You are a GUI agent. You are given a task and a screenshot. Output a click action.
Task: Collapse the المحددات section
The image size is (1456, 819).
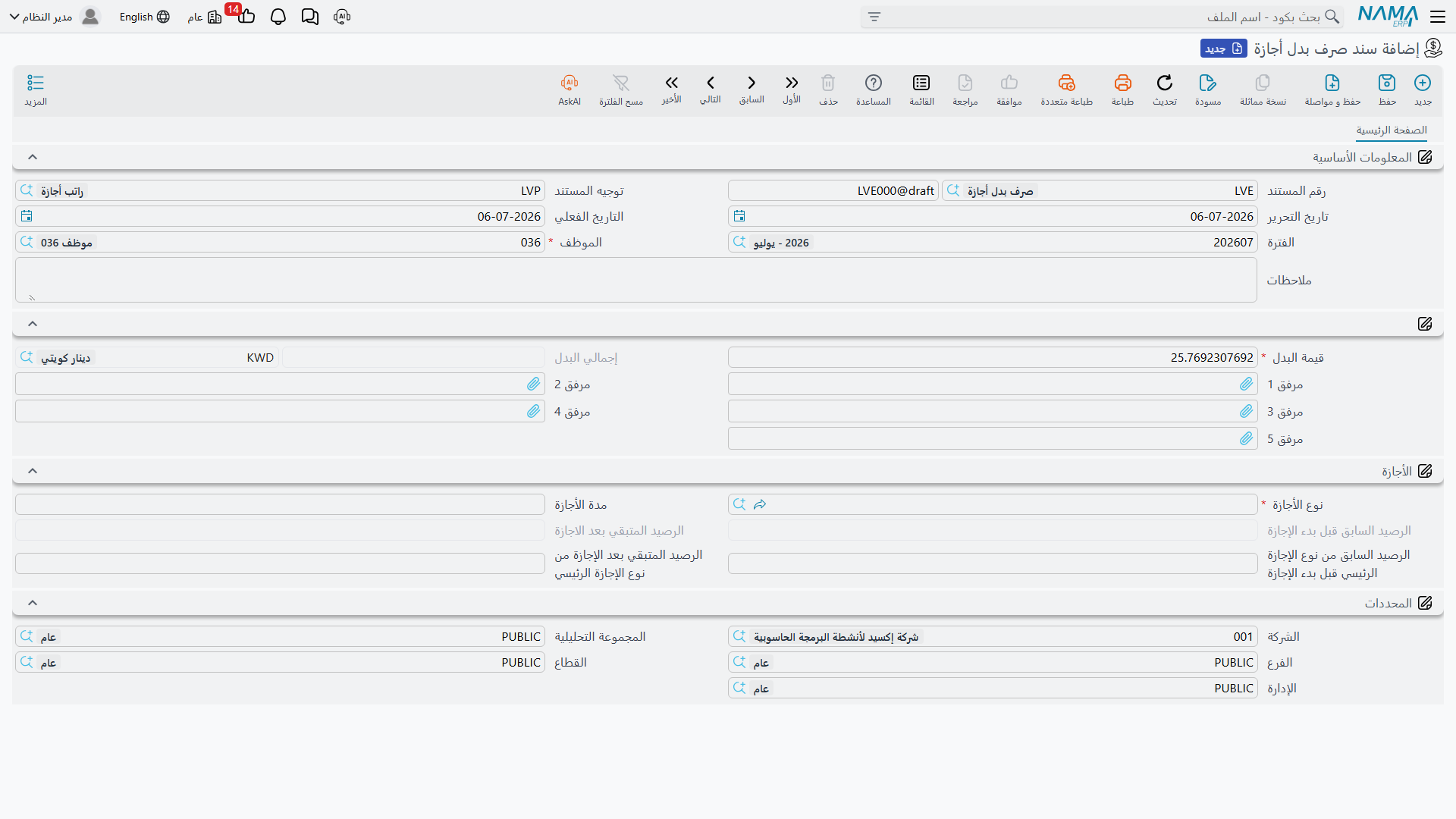(33, 603)
